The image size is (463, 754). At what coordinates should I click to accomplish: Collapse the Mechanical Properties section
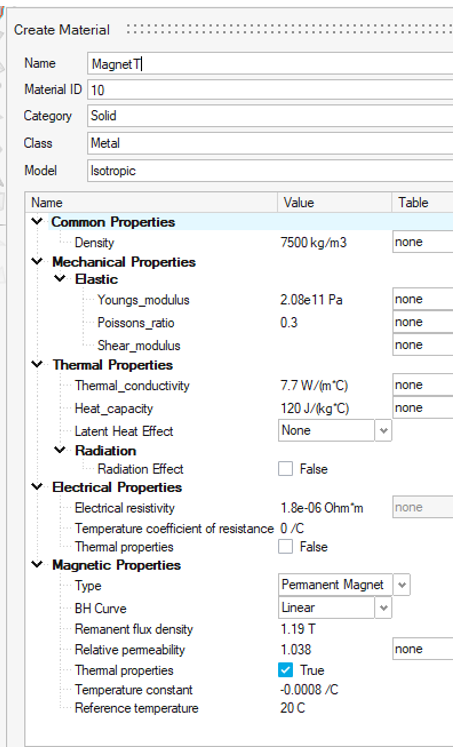pos(37,261)
